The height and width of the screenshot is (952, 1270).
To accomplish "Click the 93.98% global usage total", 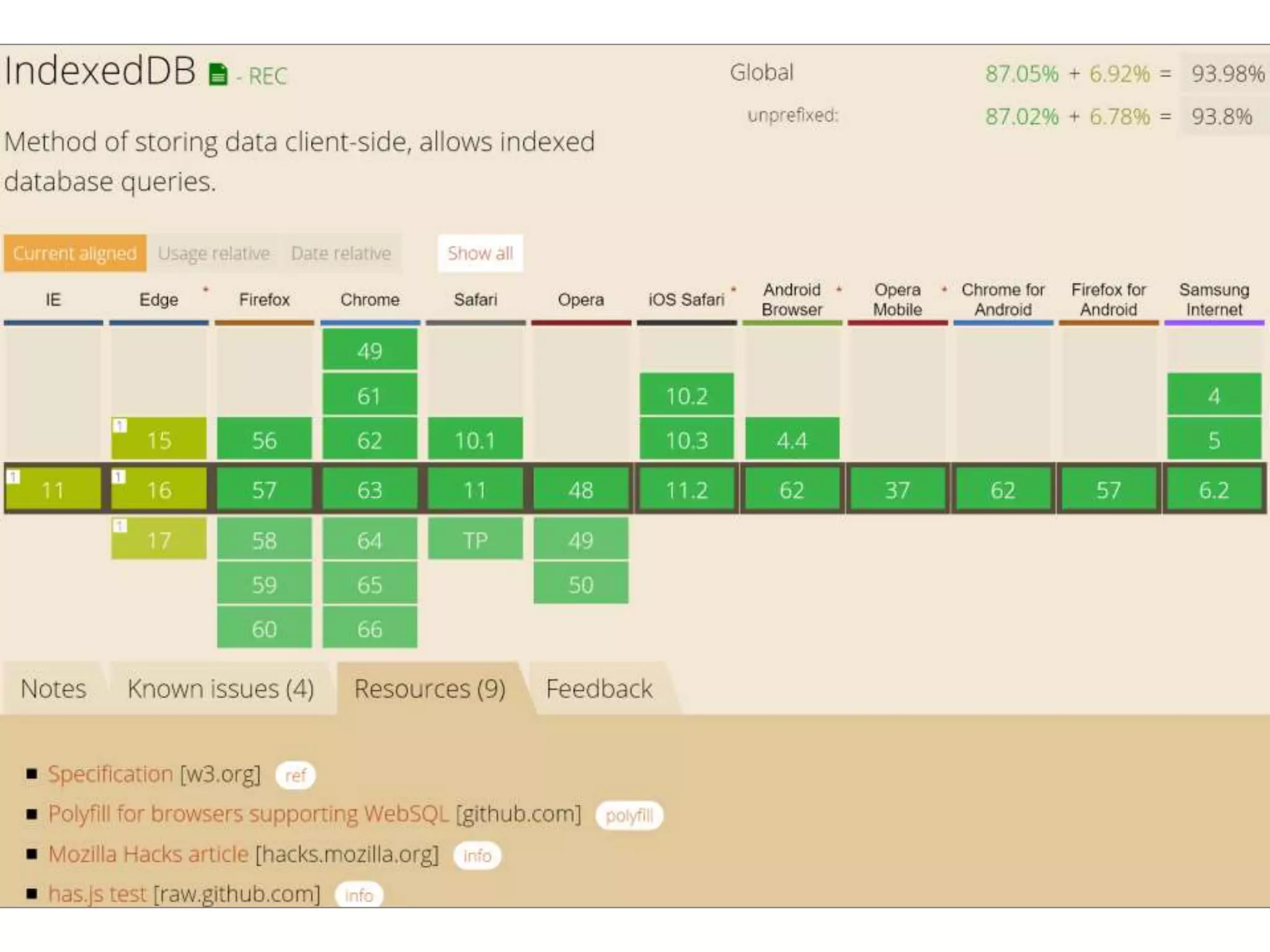I will tap(1227, 74).
